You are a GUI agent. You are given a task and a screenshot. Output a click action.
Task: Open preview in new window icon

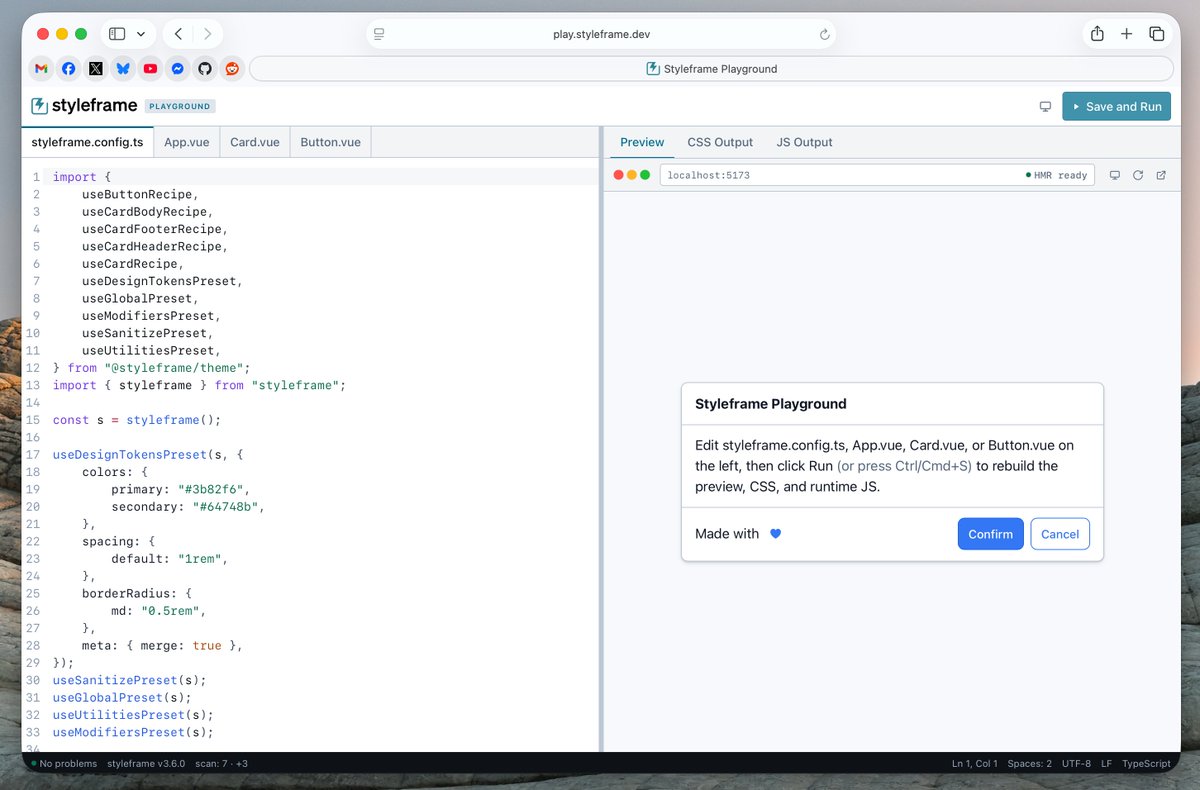(x=1161, y=175)
